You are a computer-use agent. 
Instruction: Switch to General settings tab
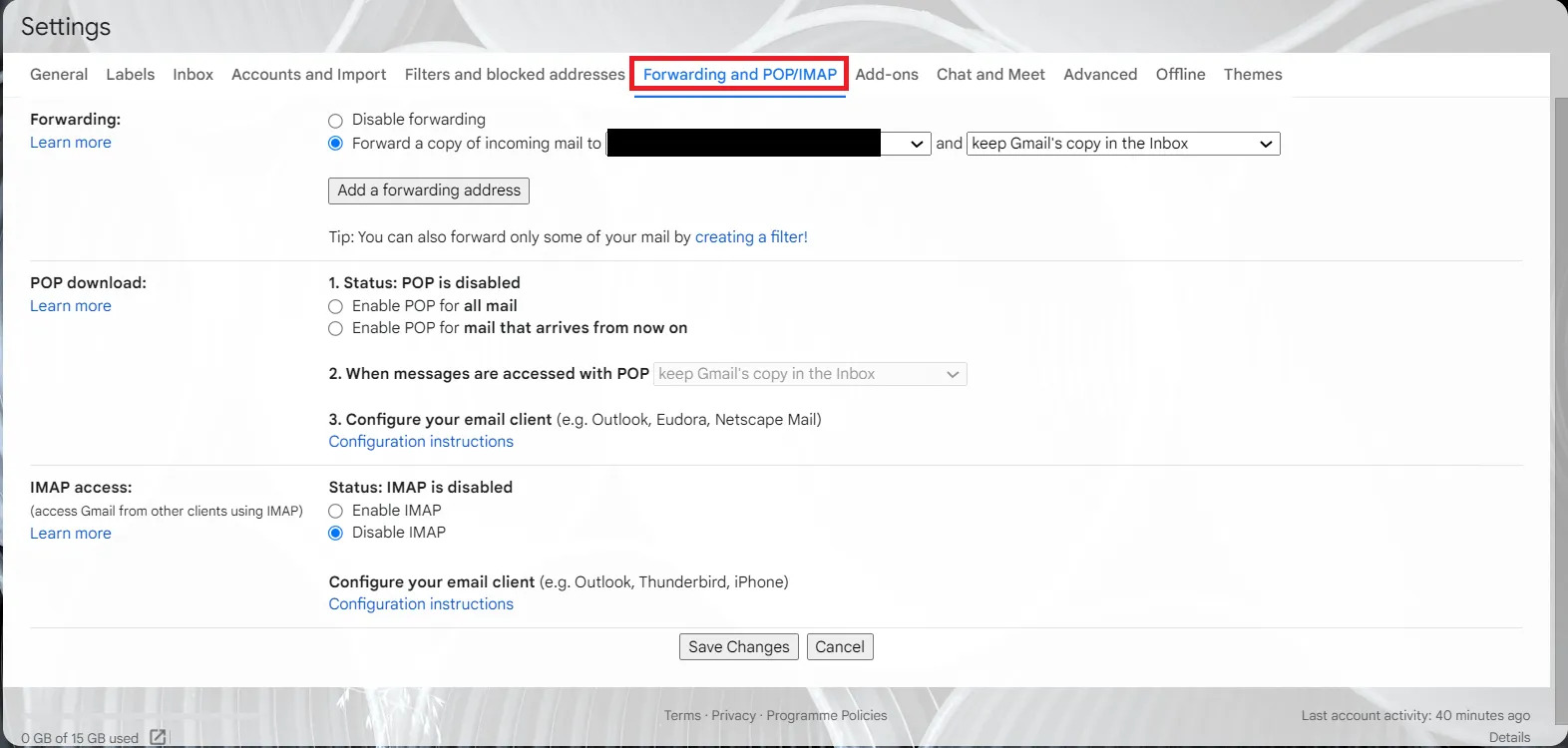pyautogui.click(x=59, y=75)
